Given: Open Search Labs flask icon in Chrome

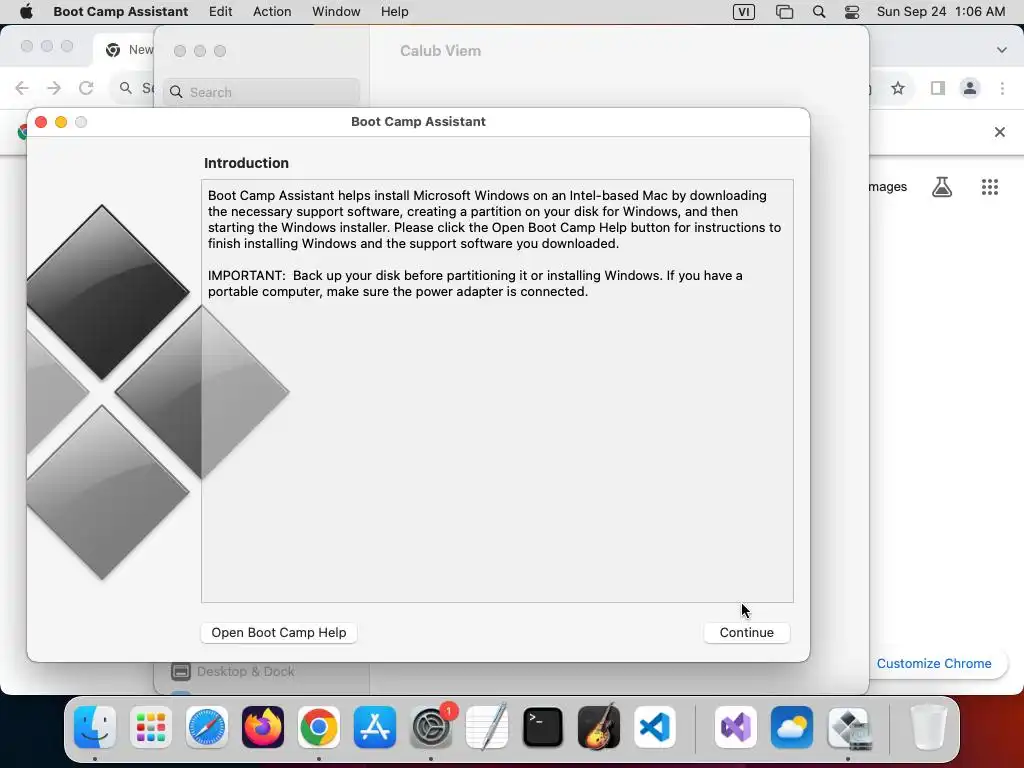Looking at the screenshot, I should pyautogui.click(x=942, y=187).
